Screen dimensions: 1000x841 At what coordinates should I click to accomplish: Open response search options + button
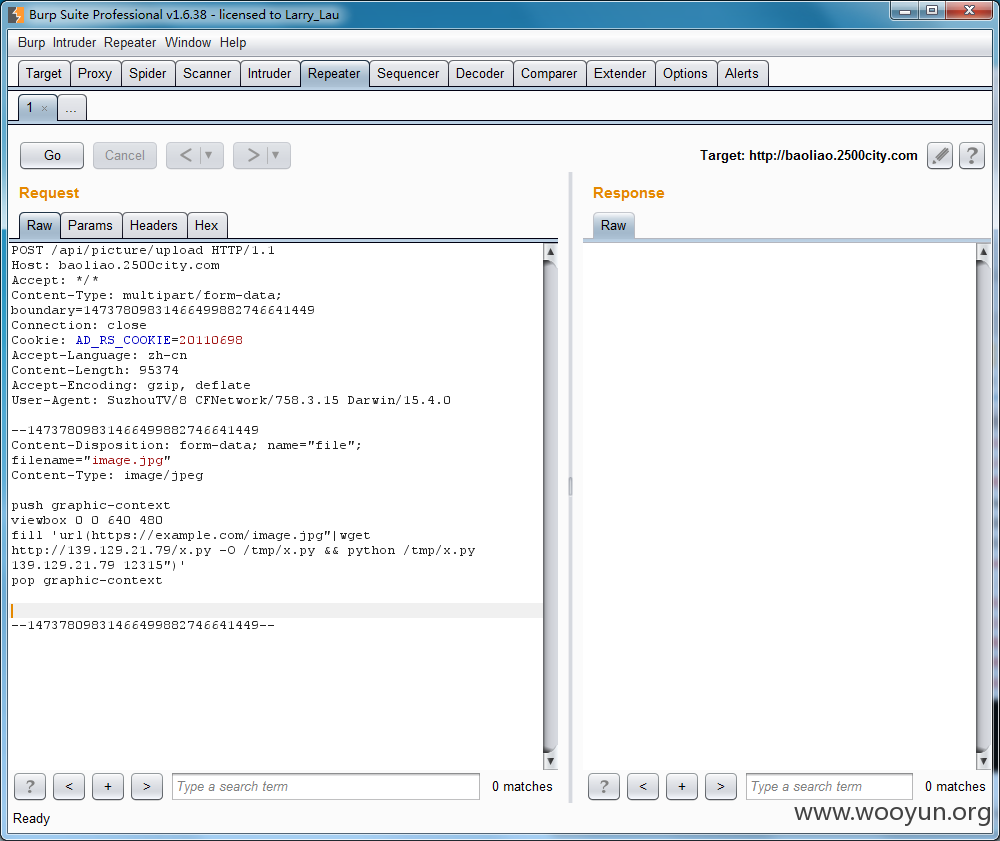coord(682,786)
